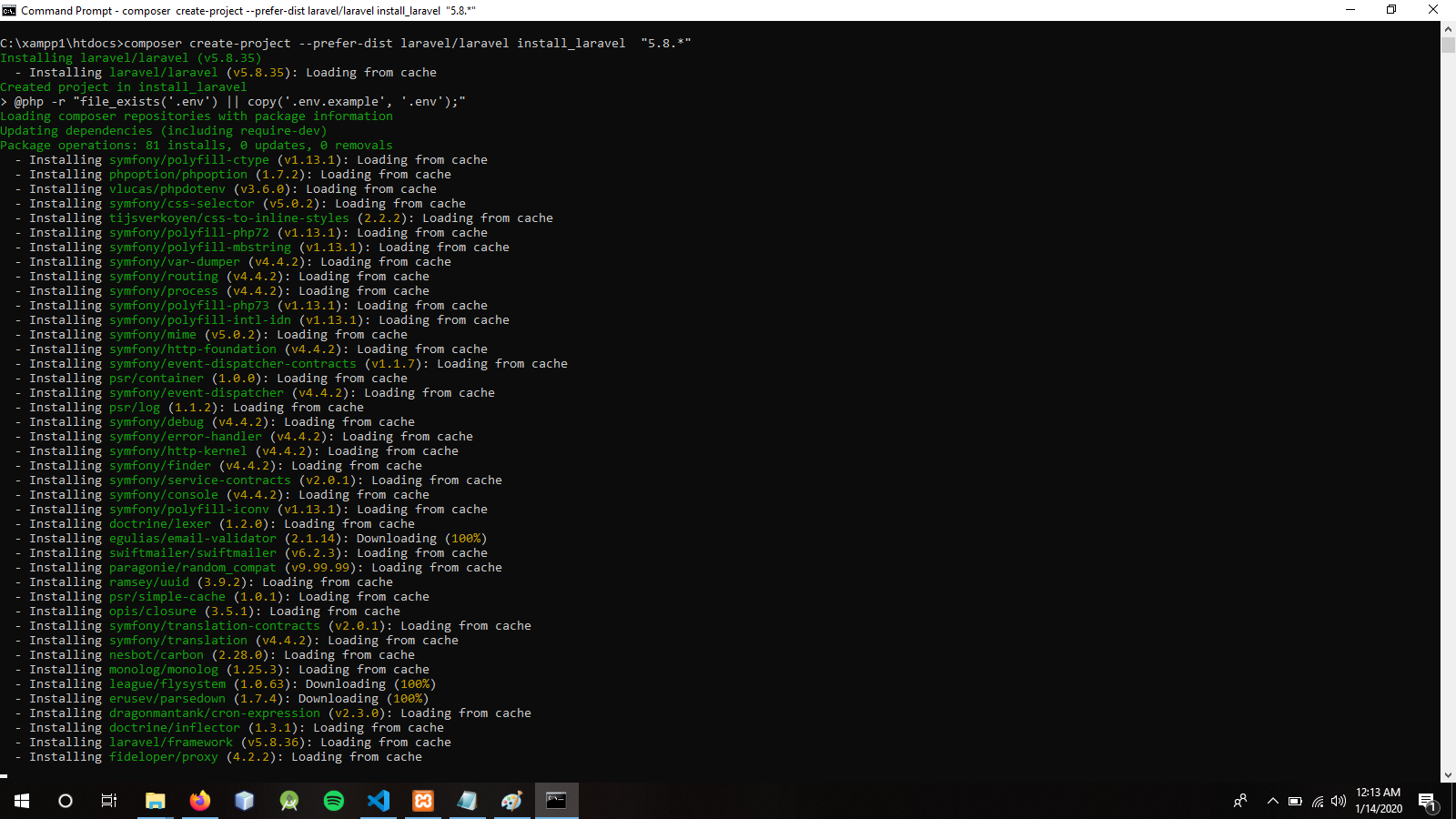Adjust volume via the speaker tray icon
Image resolution: width=1456 pixels, height=819 pixels.
(1338, 801)
